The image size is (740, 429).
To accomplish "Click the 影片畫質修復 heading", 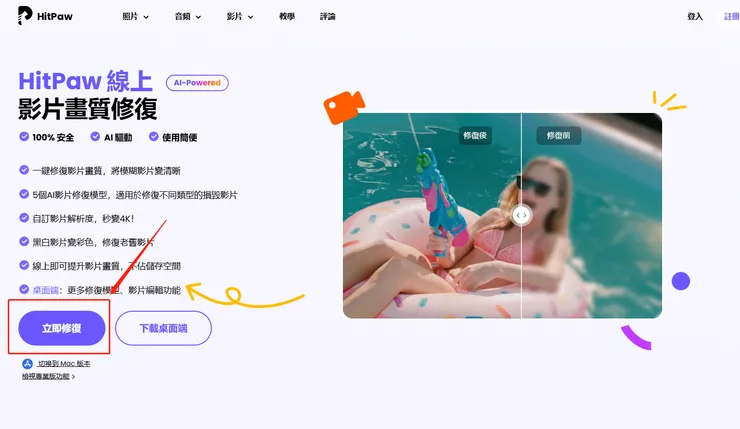I will coord(87,109).
